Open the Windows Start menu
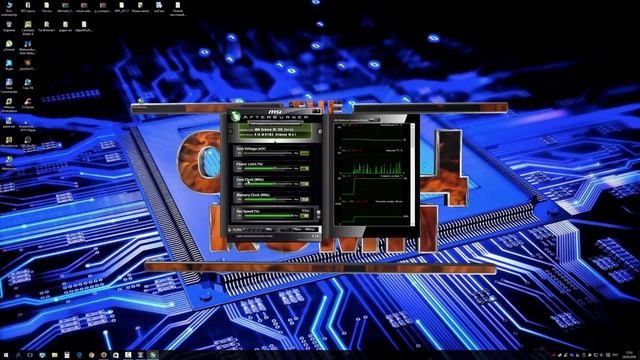The image size is (640, 360). [x=6, y=355]
